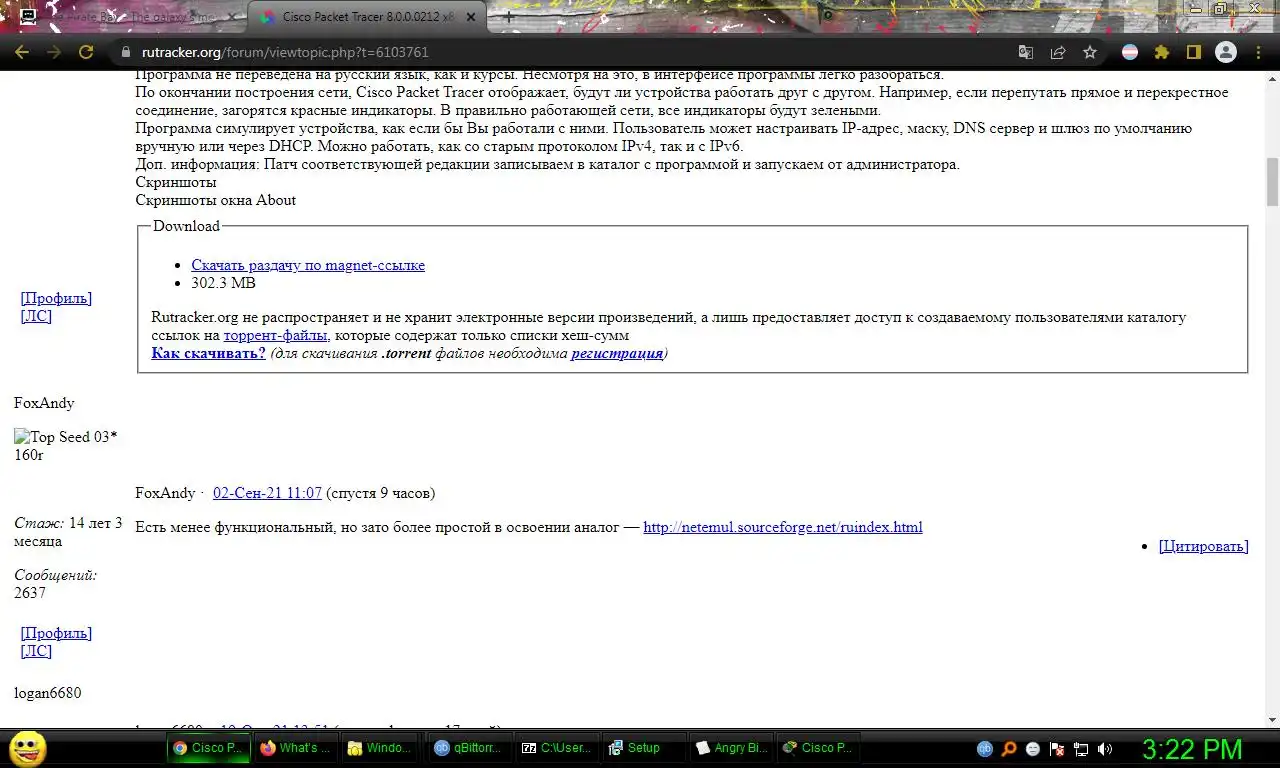Click the Скриншоты окна About text
This screenshot has height=768, width=1280.
[216, 200]
